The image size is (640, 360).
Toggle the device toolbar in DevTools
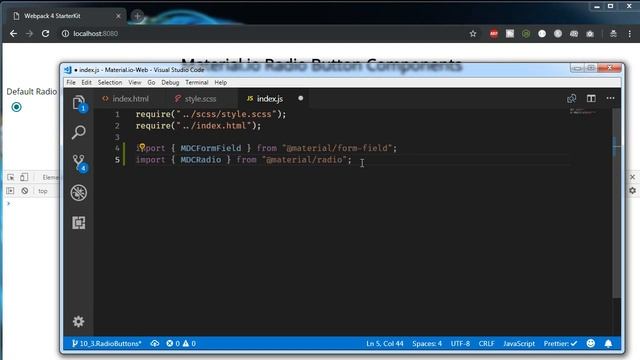click(x=24, y=177)
